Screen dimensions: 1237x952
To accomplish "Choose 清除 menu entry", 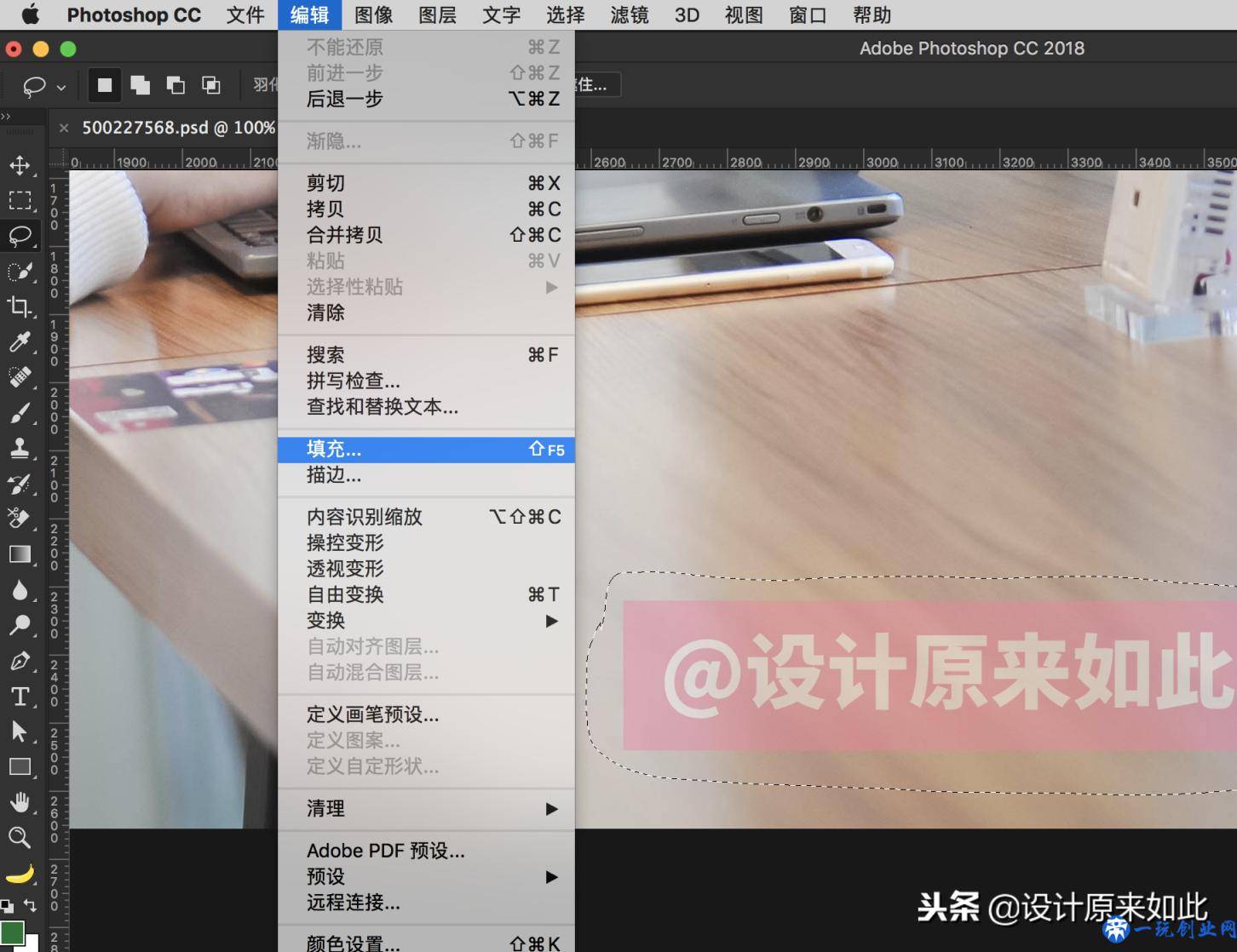I will point(426,313).
